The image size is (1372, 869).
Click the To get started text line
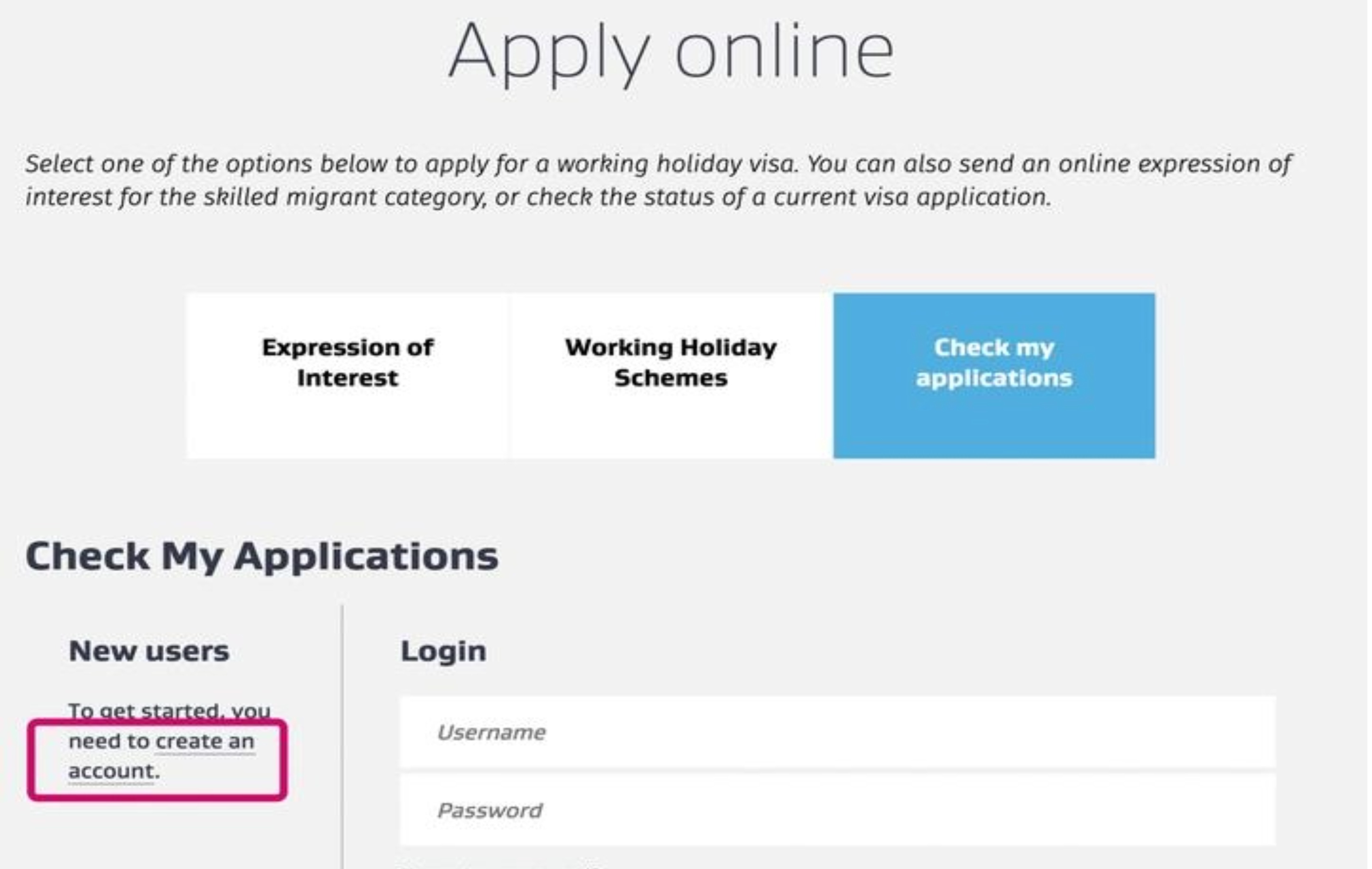point(169,711)
